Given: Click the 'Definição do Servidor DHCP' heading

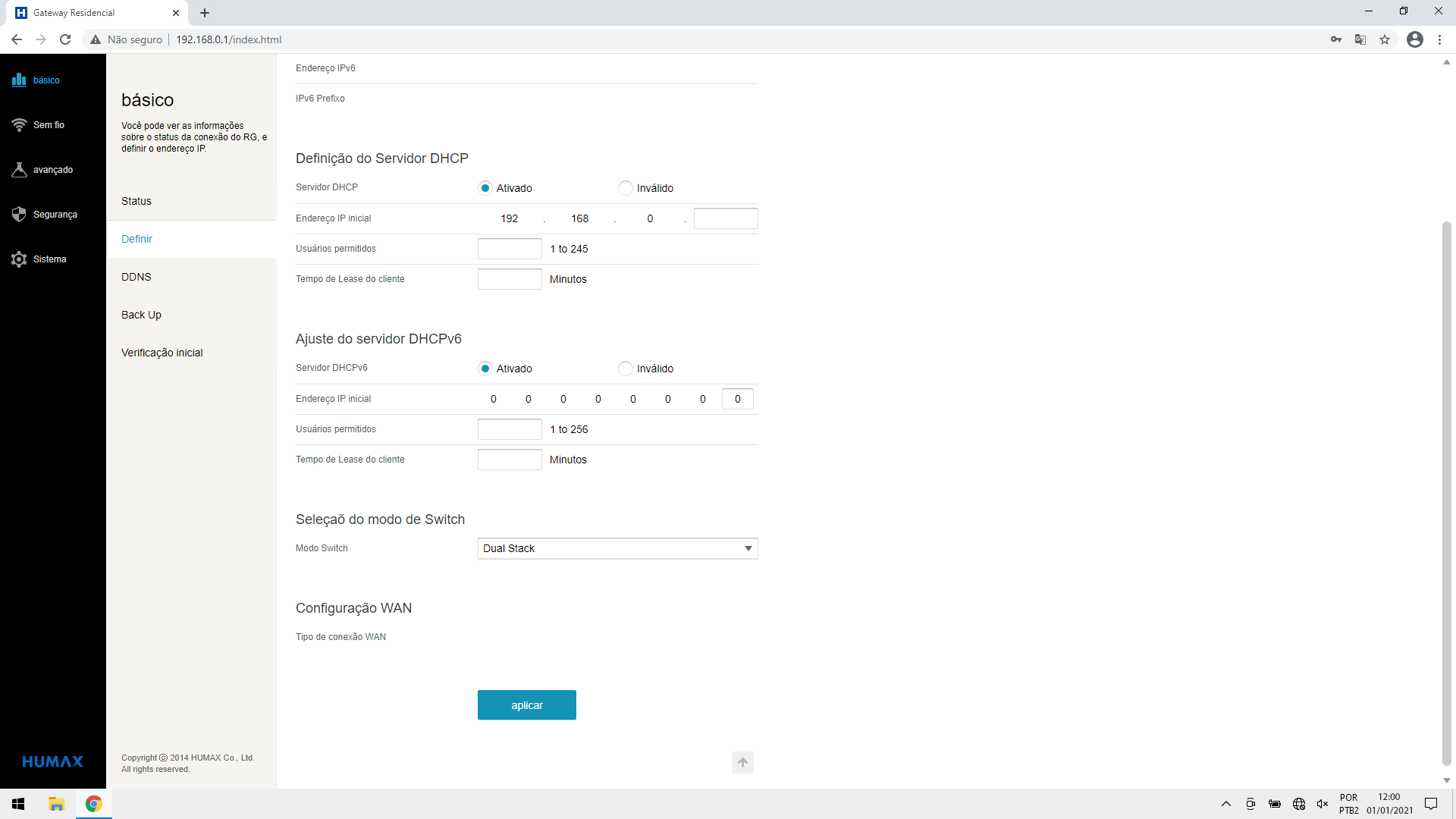Looking at the screenshot, I should pos(382,158).
